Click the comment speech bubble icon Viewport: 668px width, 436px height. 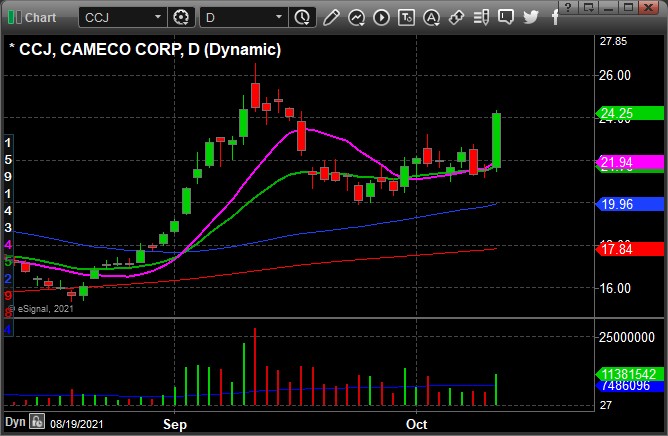(x=506, y=17)
